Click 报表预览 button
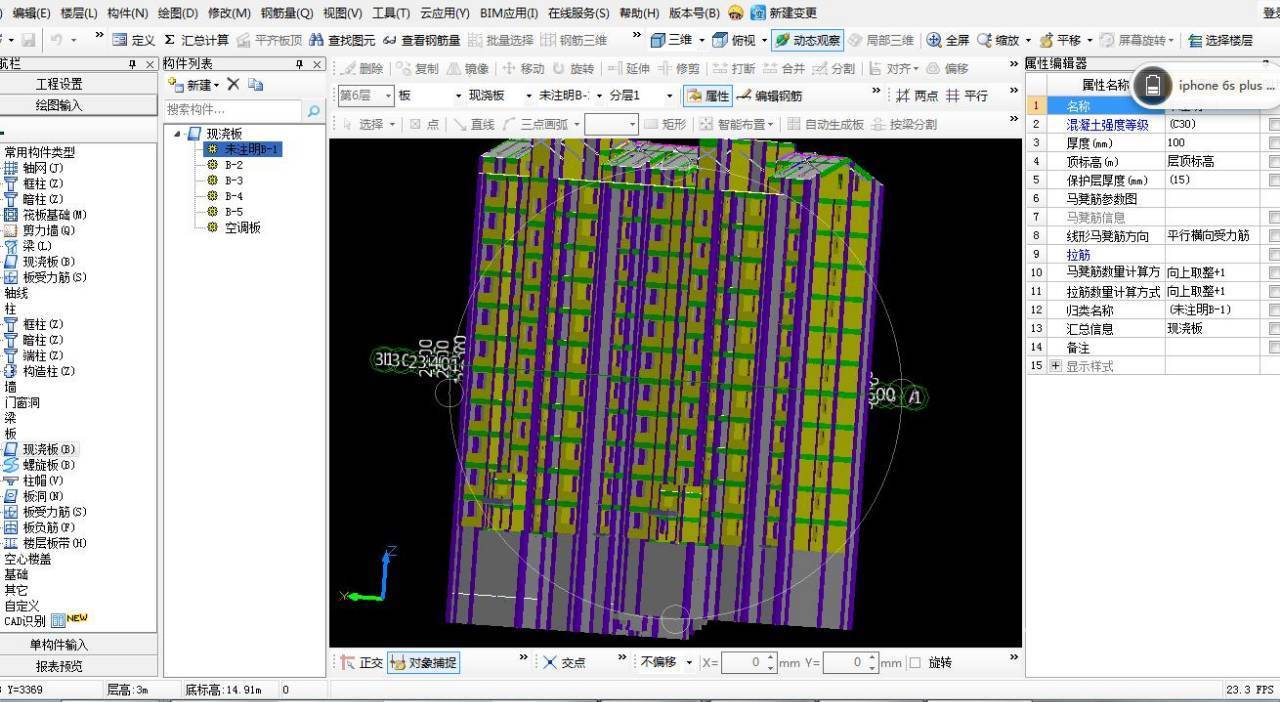Viewport: 1280px width, 702px height. coord(59,666)
